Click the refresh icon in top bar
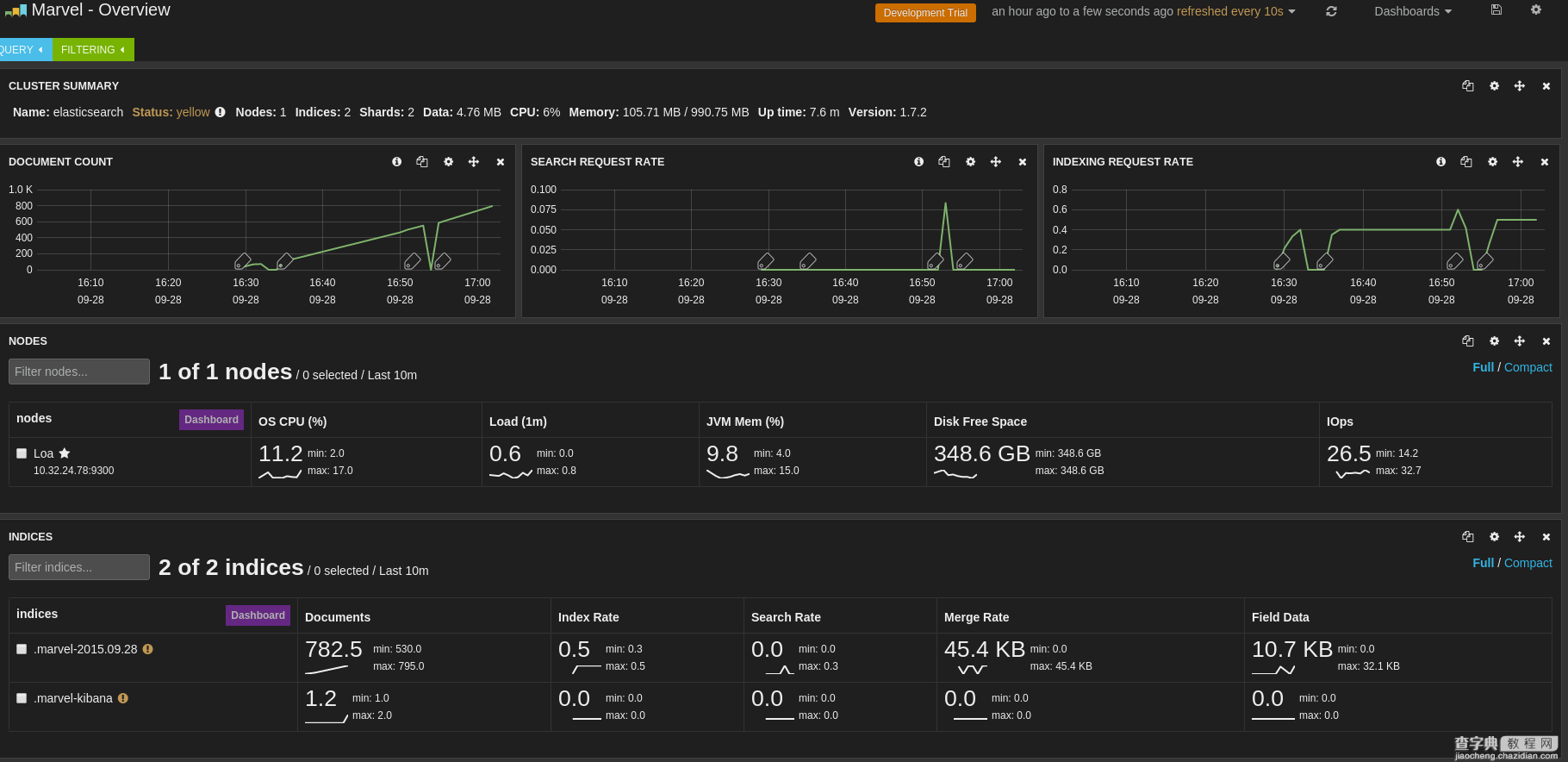 coord(1331,11)
